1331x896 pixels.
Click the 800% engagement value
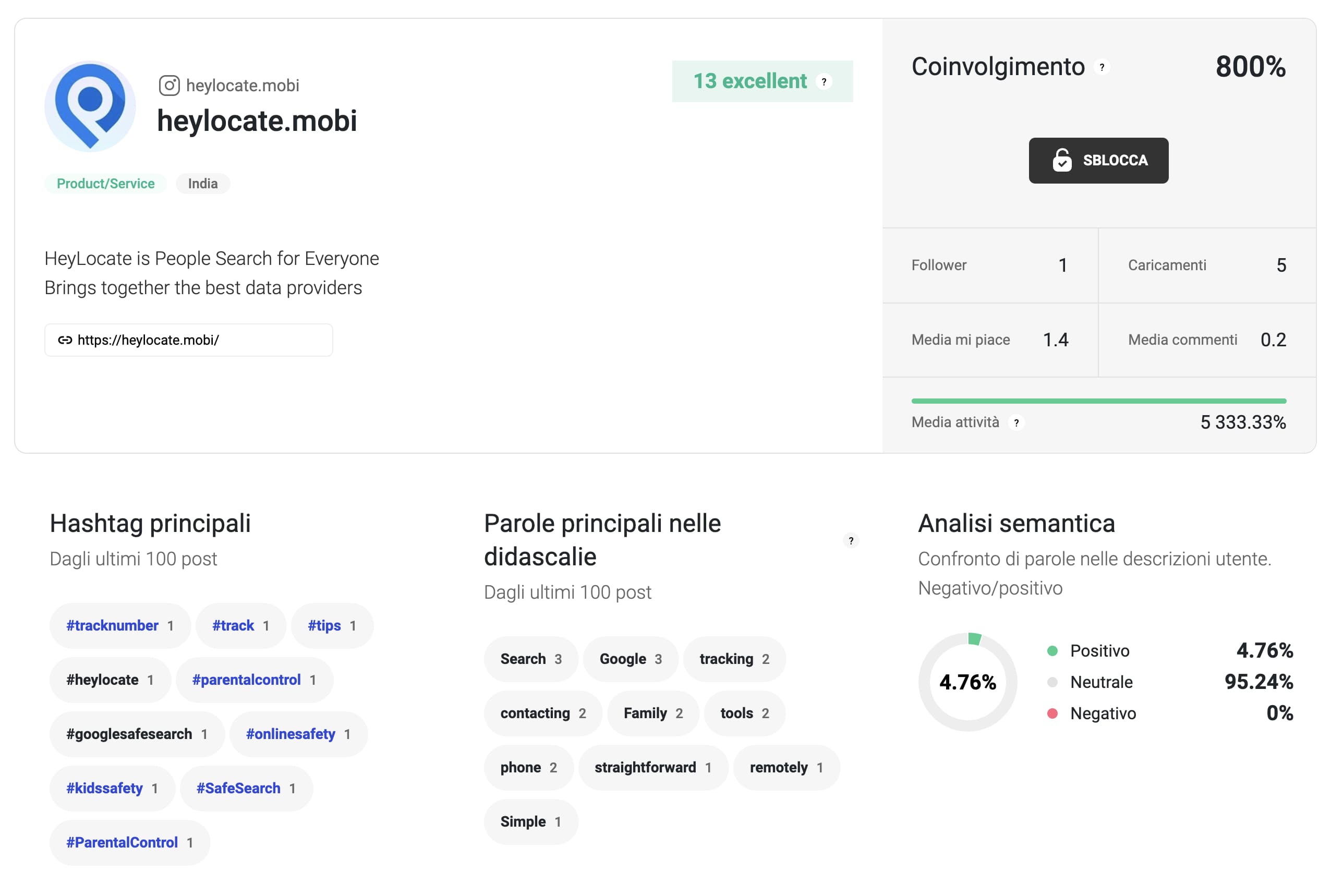coord(1250,67)
